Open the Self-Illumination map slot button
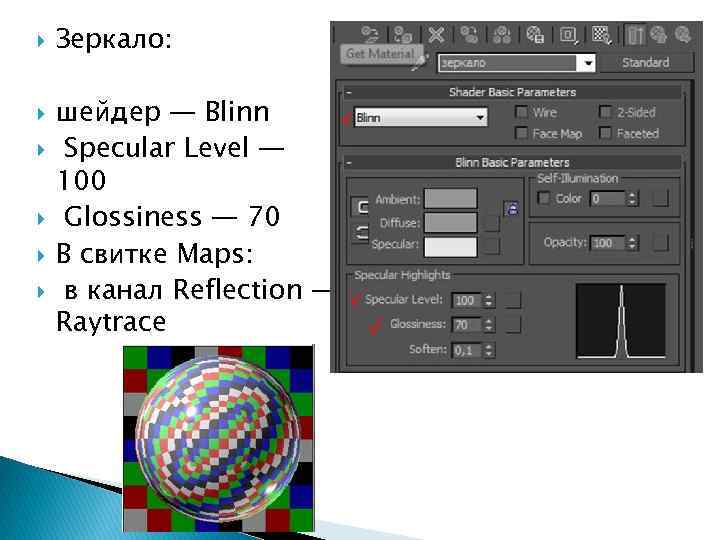Screen dimensions: 720x540 point(660,198)
